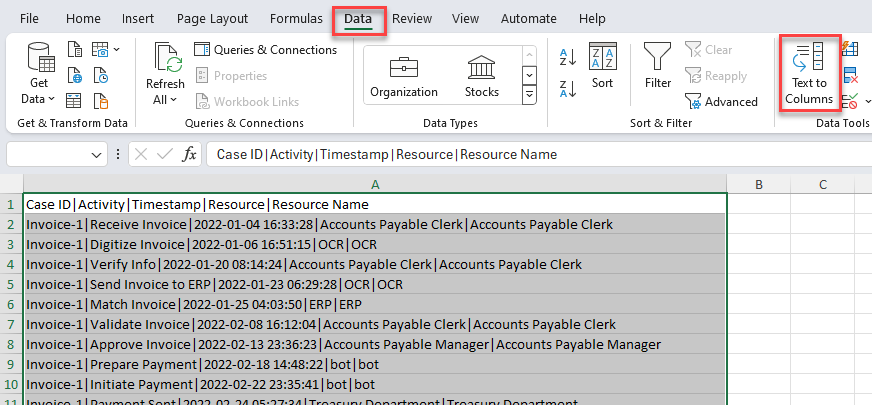Click the cell starting "Case ID|Activity"
The height and width of the screenshot is (405, 872).
375,205
